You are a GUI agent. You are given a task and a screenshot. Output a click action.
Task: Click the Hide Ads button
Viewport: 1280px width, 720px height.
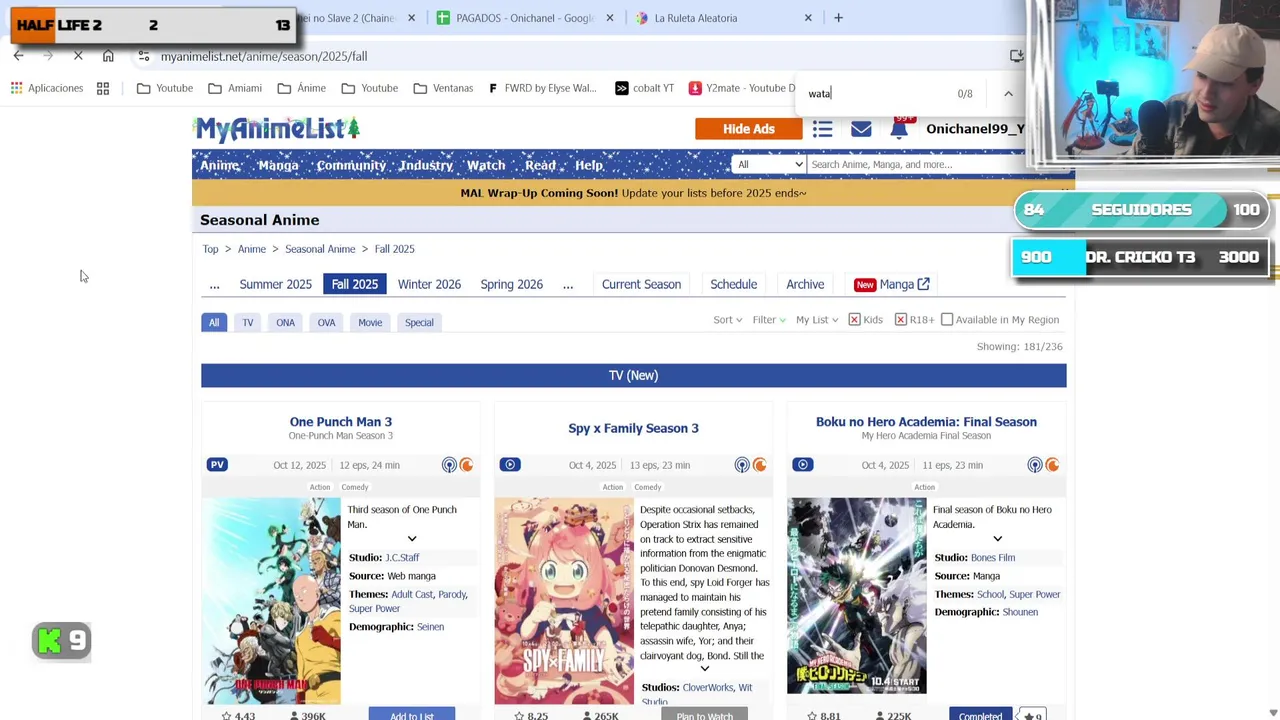pyautogui.click(x=749, y=129)
